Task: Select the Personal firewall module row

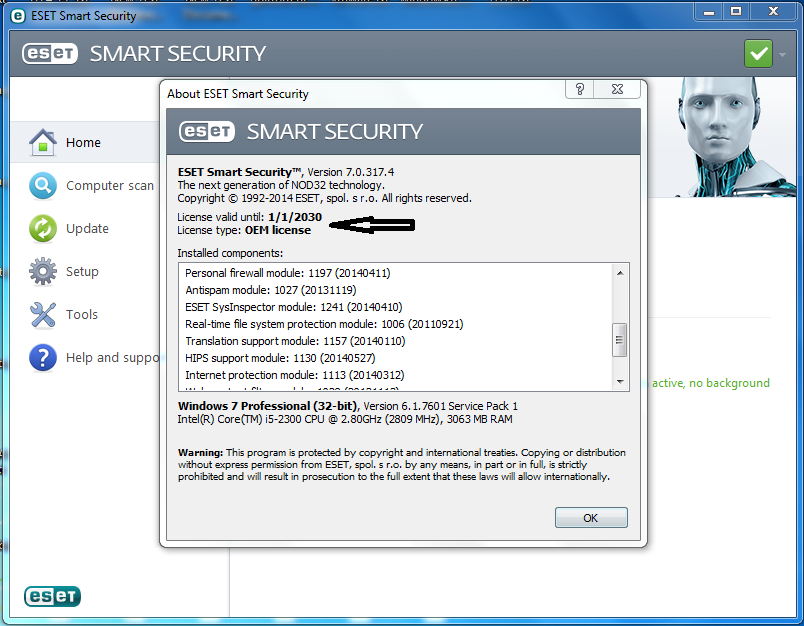Action: point(288,273)
